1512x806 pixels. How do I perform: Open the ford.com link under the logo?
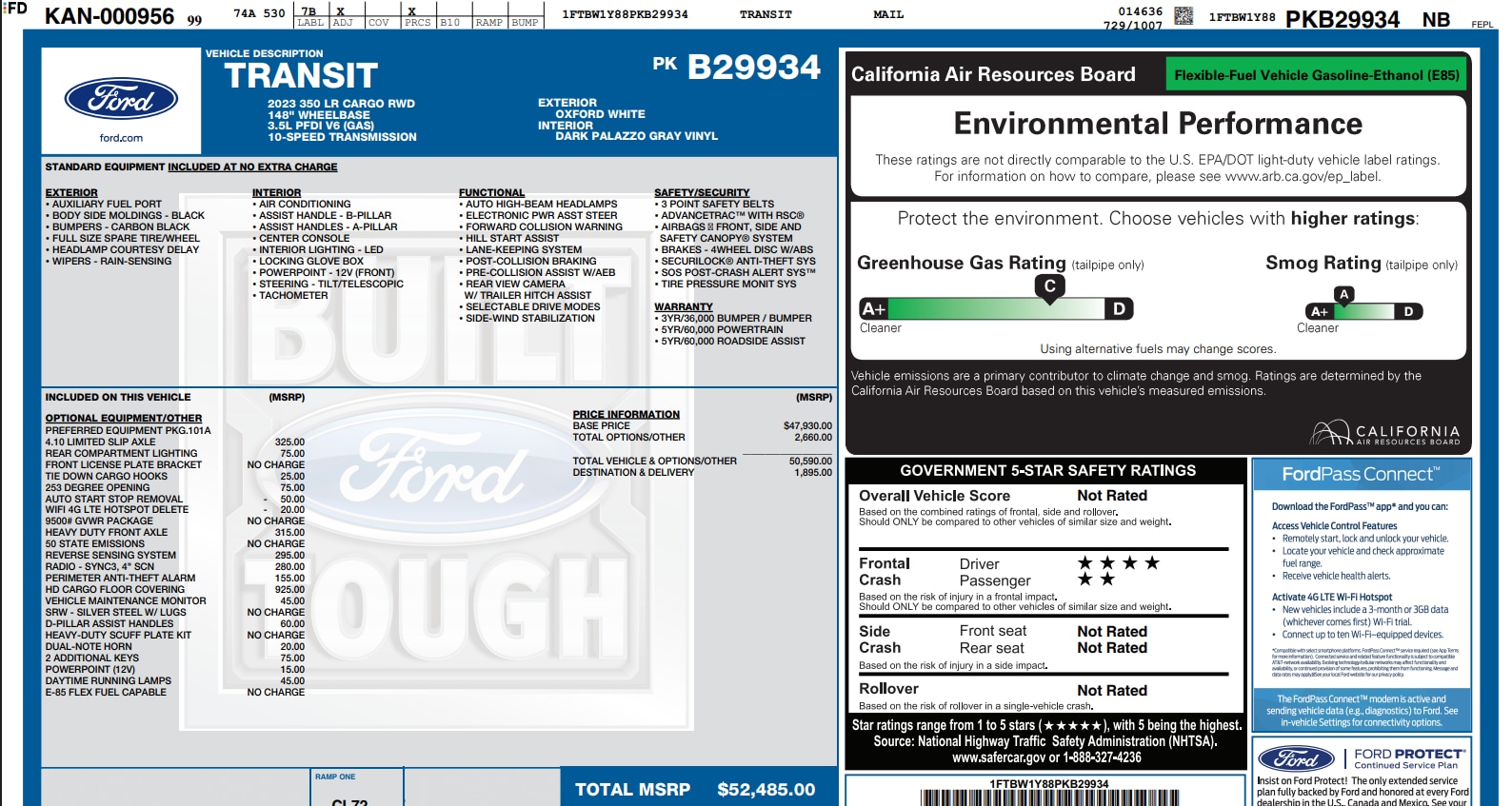coord(121,138)
